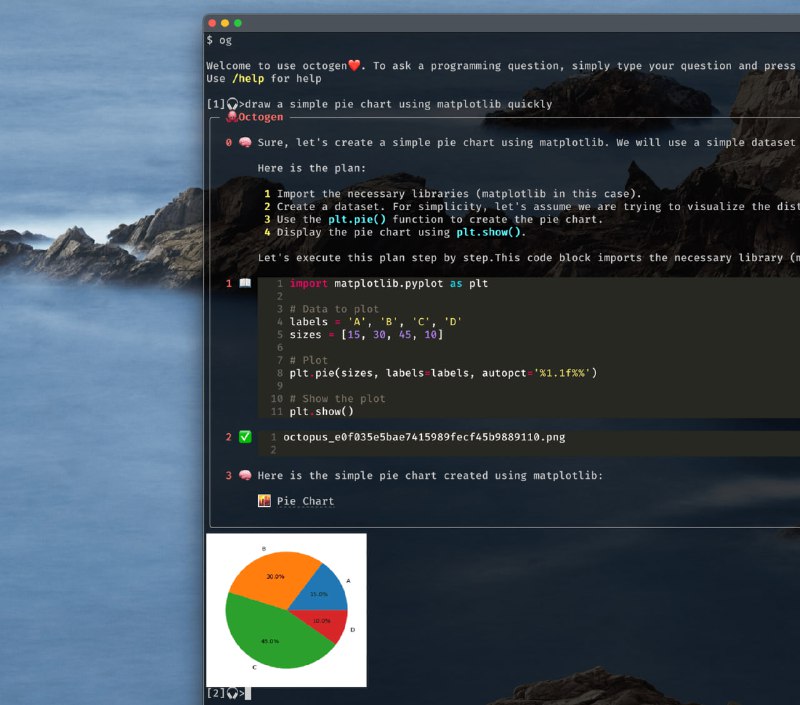
Task: Click the plt.pie() code line 8
Action: click(442, 372)
